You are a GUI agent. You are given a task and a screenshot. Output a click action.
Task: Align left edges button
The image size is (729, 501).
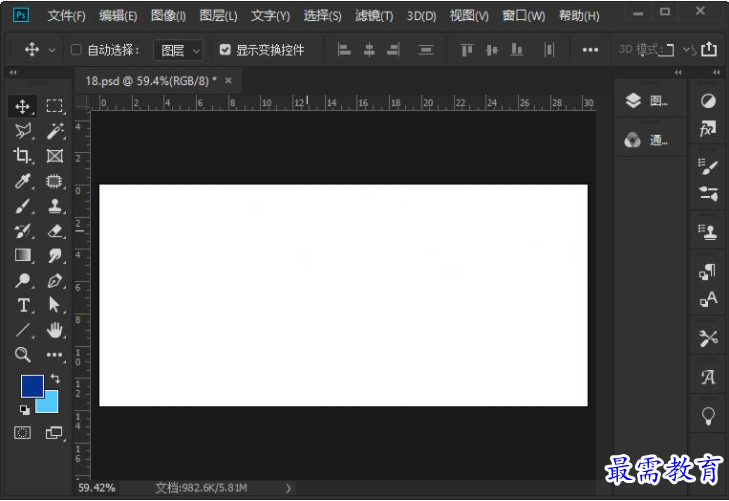(x=344, y=49)
